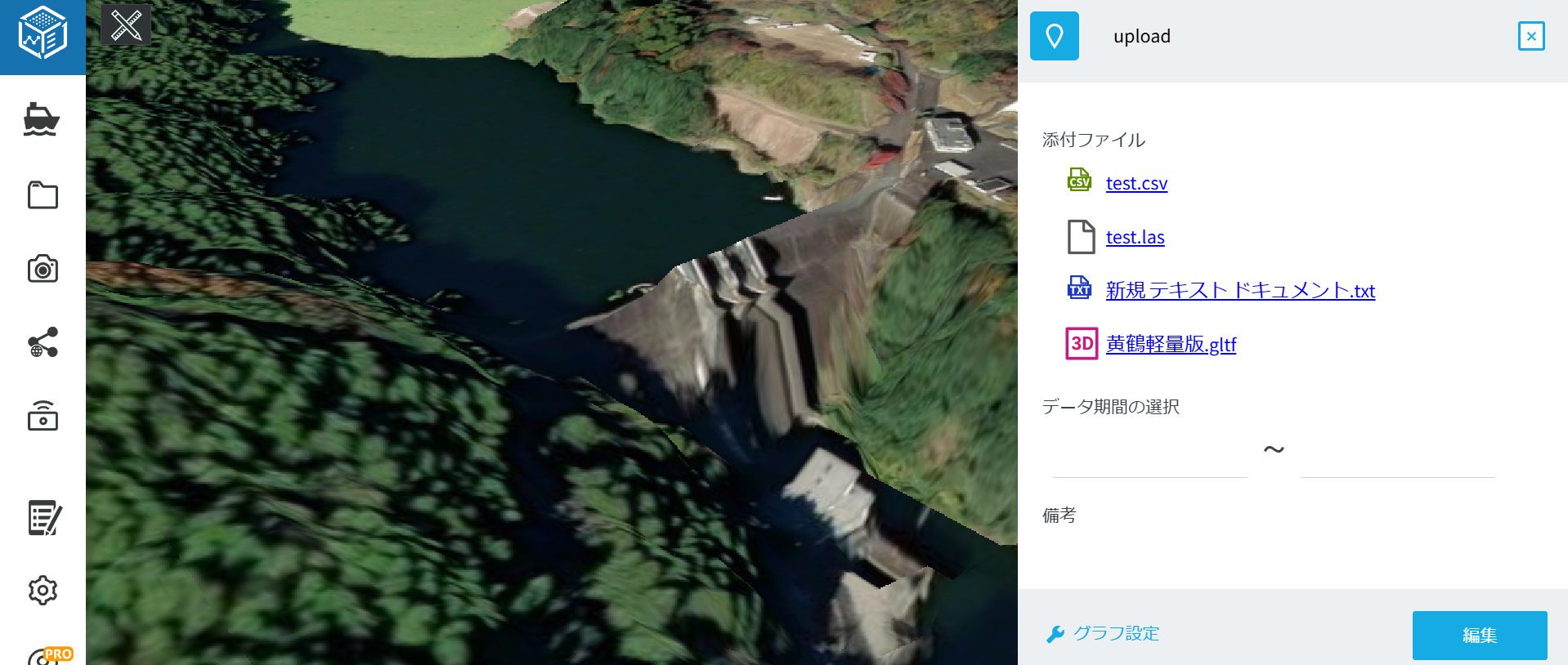Screen dimensions: 1568x665
Task: Click the wireless sensor device icon
Action: click(43, 416)
